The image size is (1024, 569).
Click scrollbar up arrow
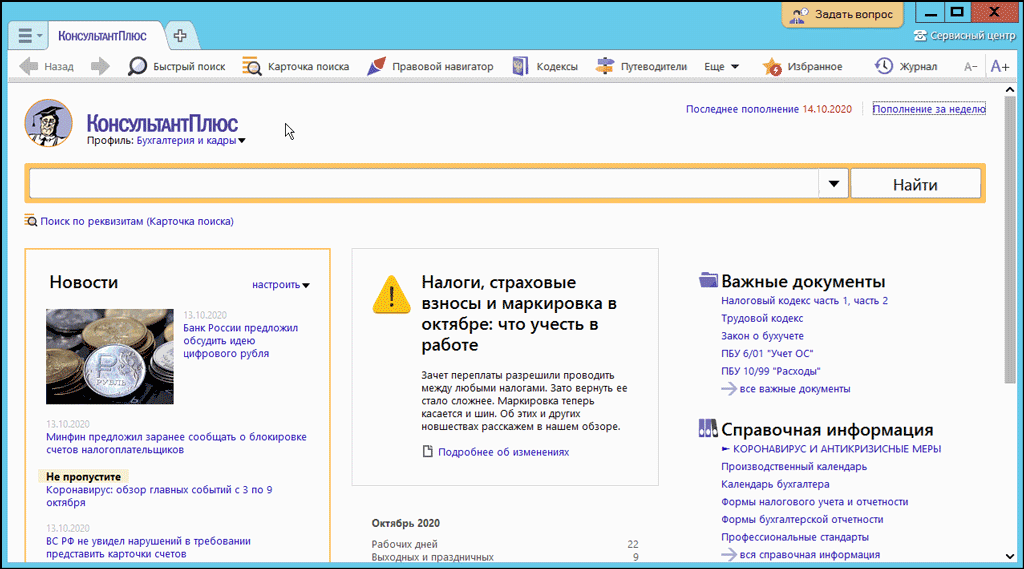click(1010, 89)
